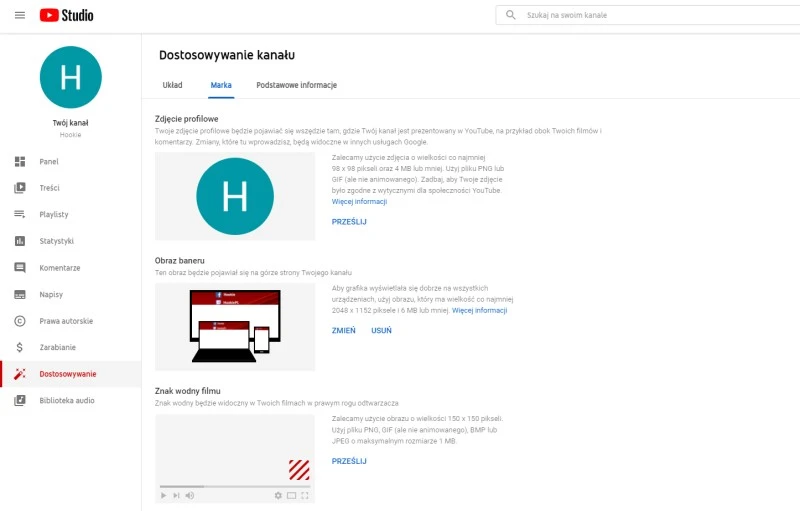Viewport: 800px width, 511px height.
Task: Click the striped watermark placeholder icon
Action: [299, 470]
